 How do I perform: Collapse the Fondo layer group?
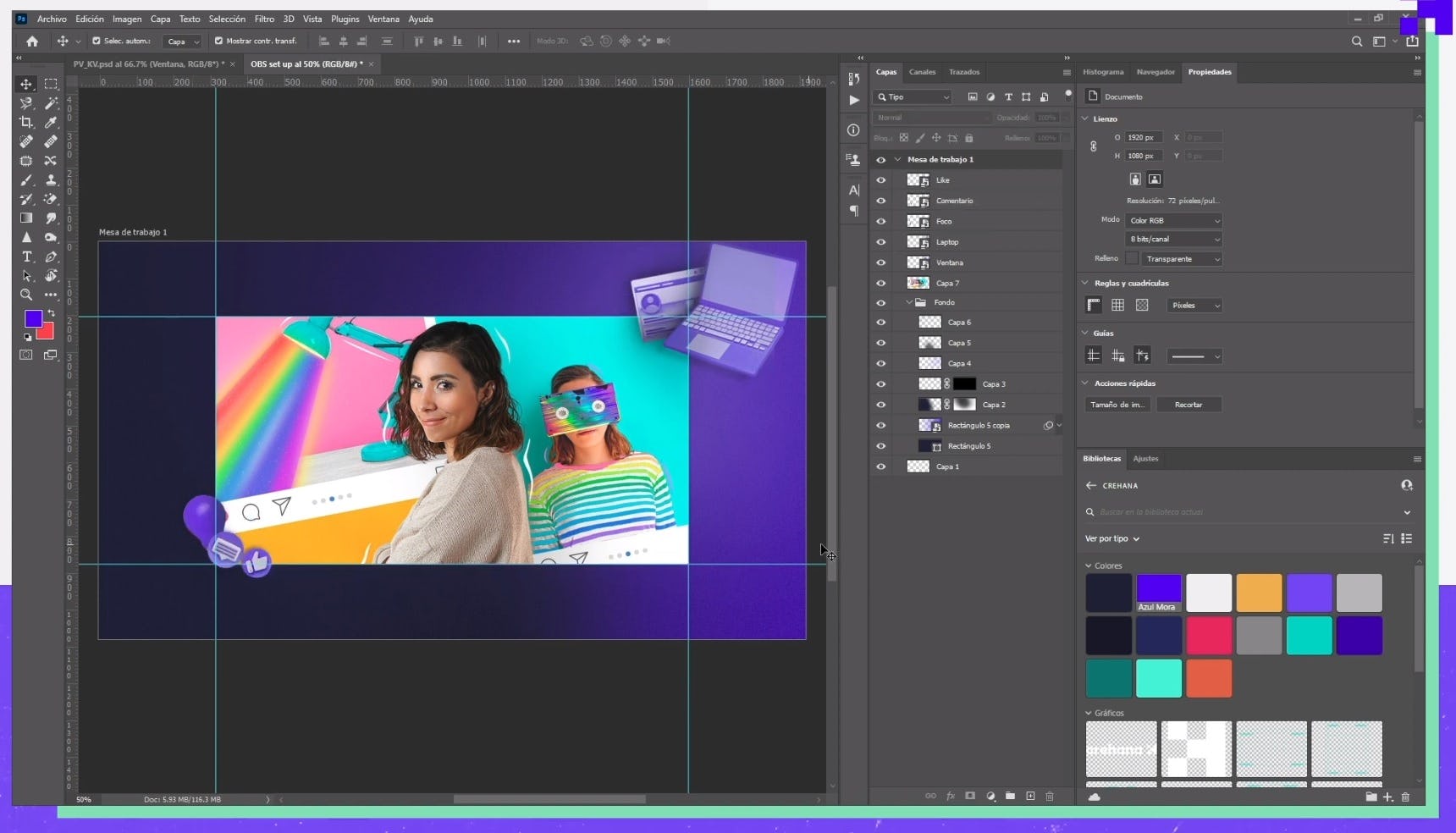910,302
